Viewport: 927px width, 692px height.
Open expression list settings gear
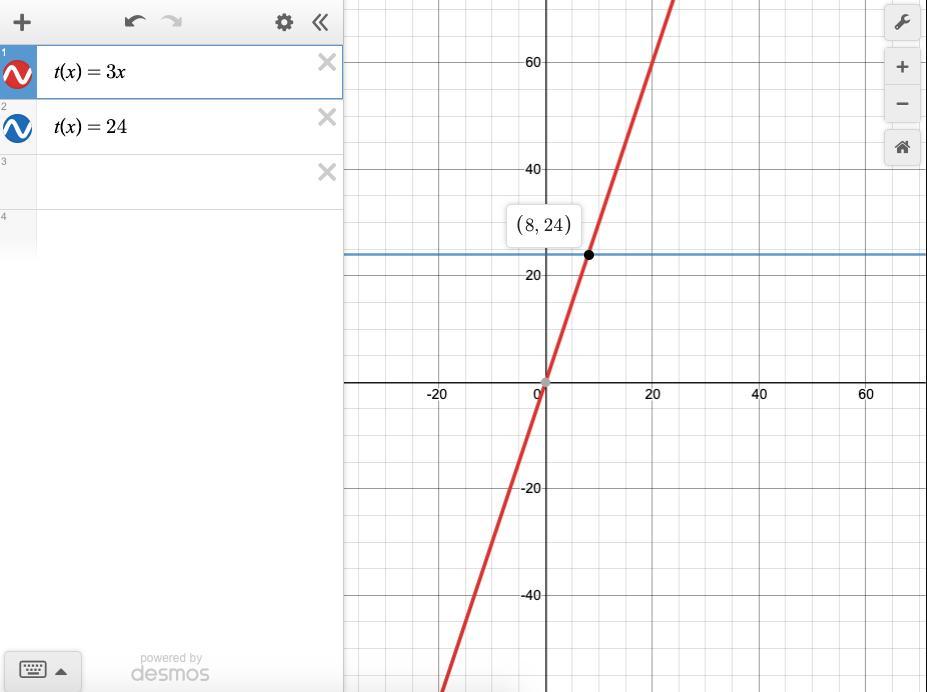(284, 22)
